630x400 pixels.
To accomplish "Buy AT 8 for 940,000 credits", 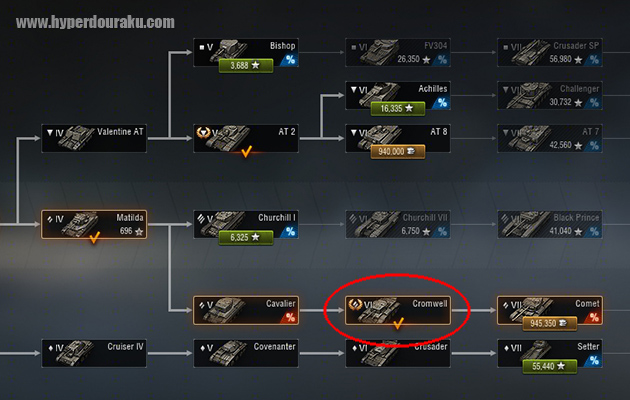I will coord(398,151).
